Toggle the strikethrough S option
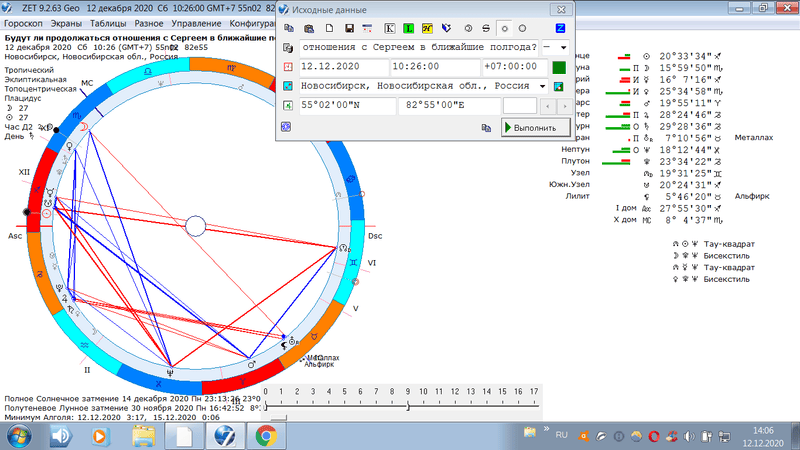The image size is (800, 450). [486, 29]
